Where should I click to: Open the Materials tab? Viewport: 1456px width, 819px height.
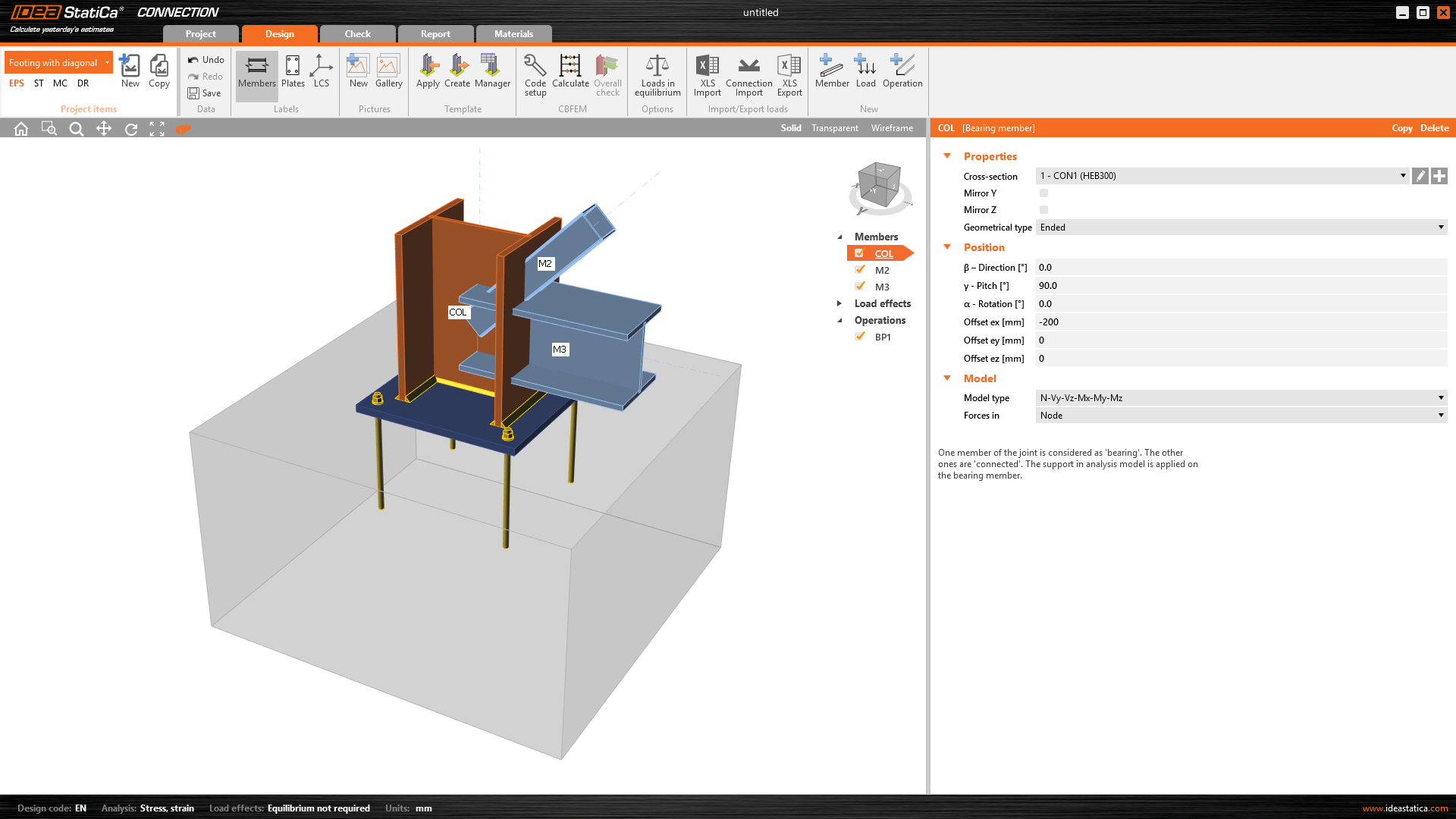pos(513,34)
